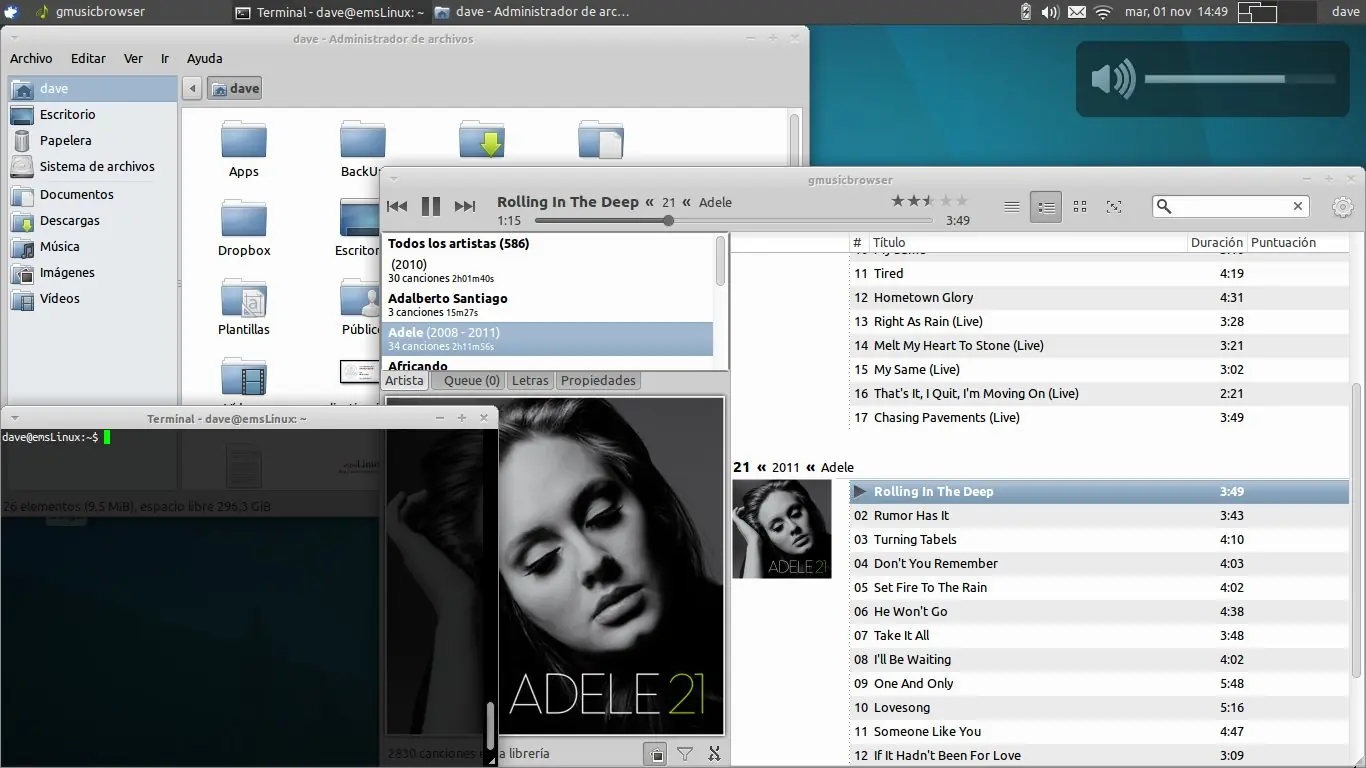Pause playback of Rolling In The Deep

(x=431, y=206)
